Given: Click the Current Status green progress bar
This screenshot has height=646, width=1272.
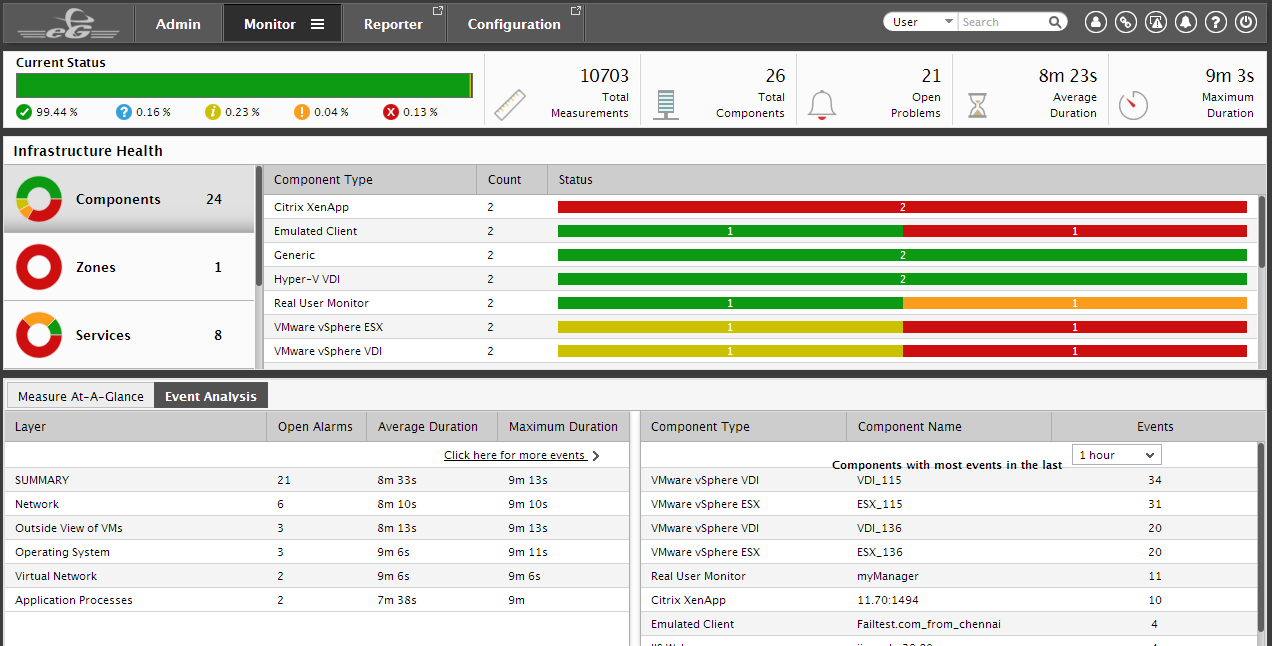Looking at the screenshot, I should pyautogui.click(x=244, y=85).
